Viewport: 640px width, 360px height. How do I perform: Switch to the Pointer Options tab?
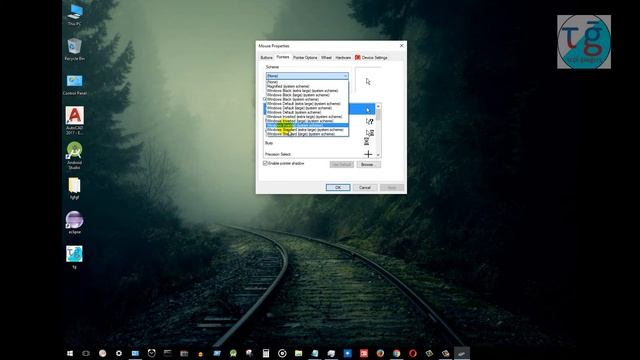[305, 58]
